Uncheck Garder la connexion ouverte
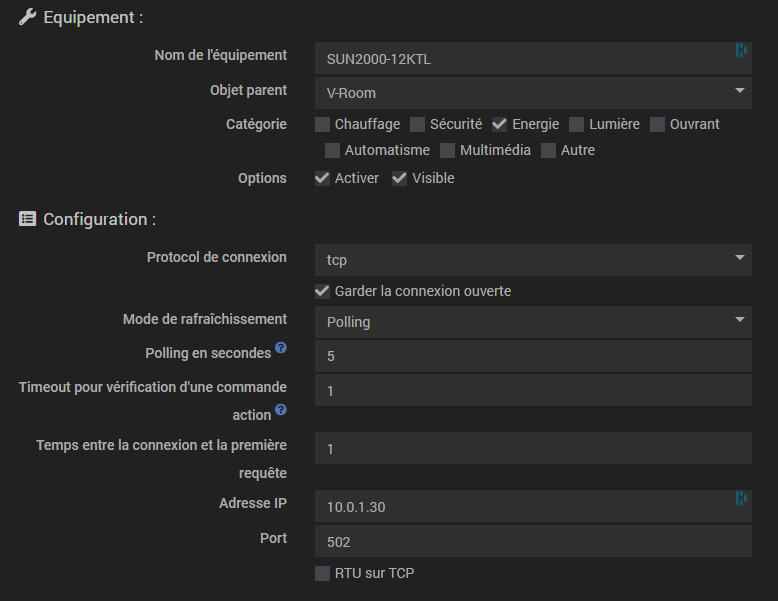The image size is (778, 601). 323,291
